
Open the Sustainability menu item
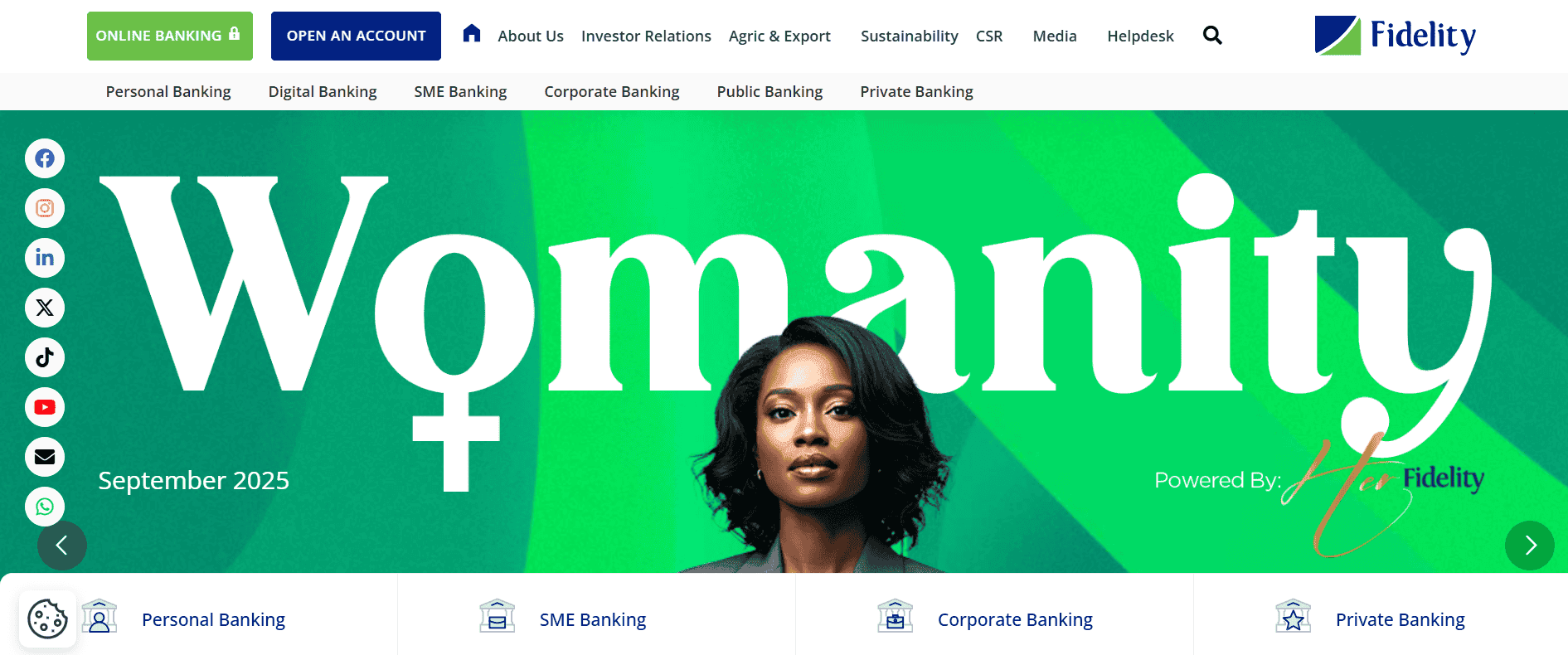tap(910, 36)
